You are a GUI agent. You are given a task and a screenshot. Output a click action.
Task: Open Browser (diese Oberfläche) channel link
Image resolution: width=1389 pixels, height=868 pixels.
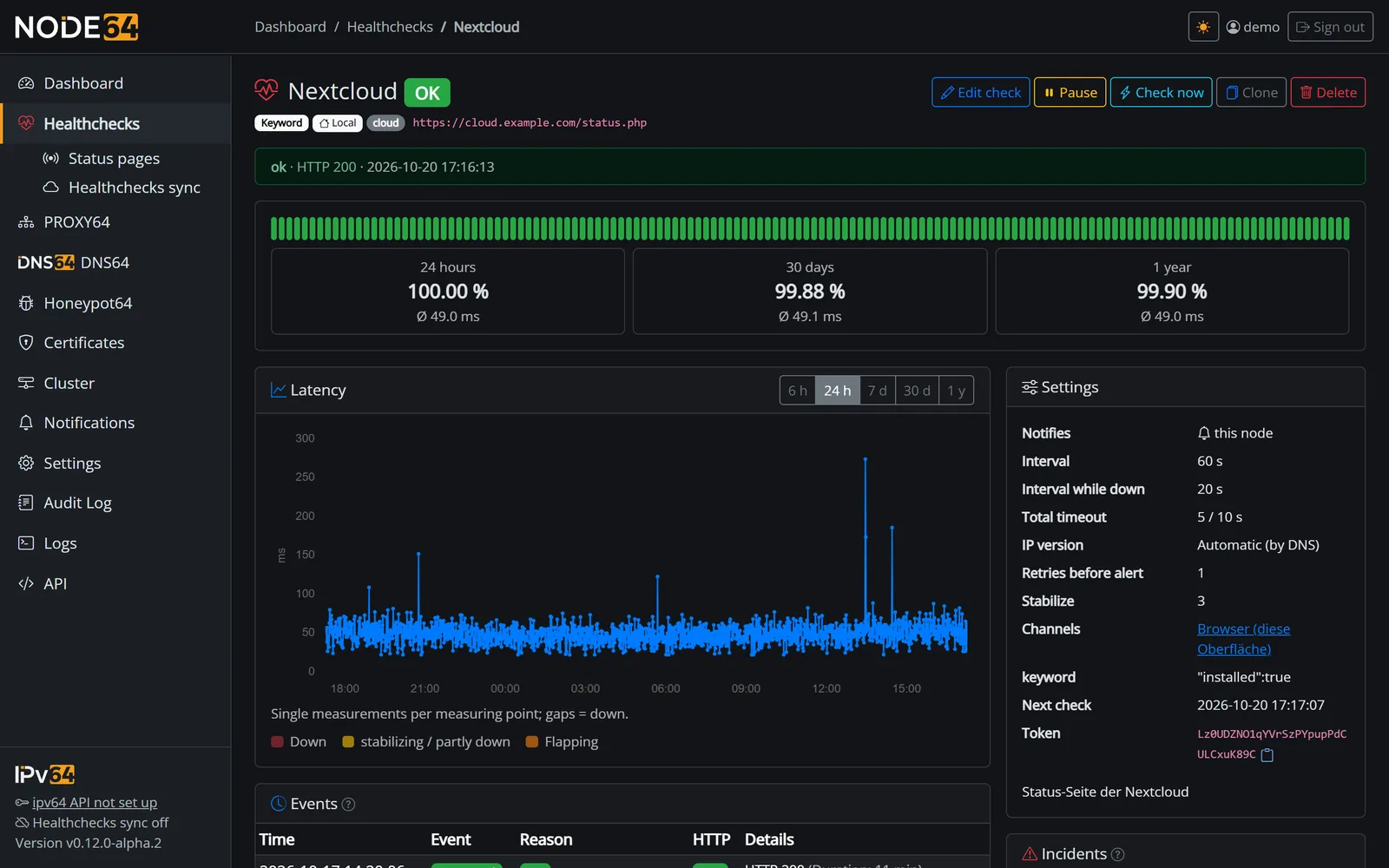pyautogui.click(x=1243, y=639)
